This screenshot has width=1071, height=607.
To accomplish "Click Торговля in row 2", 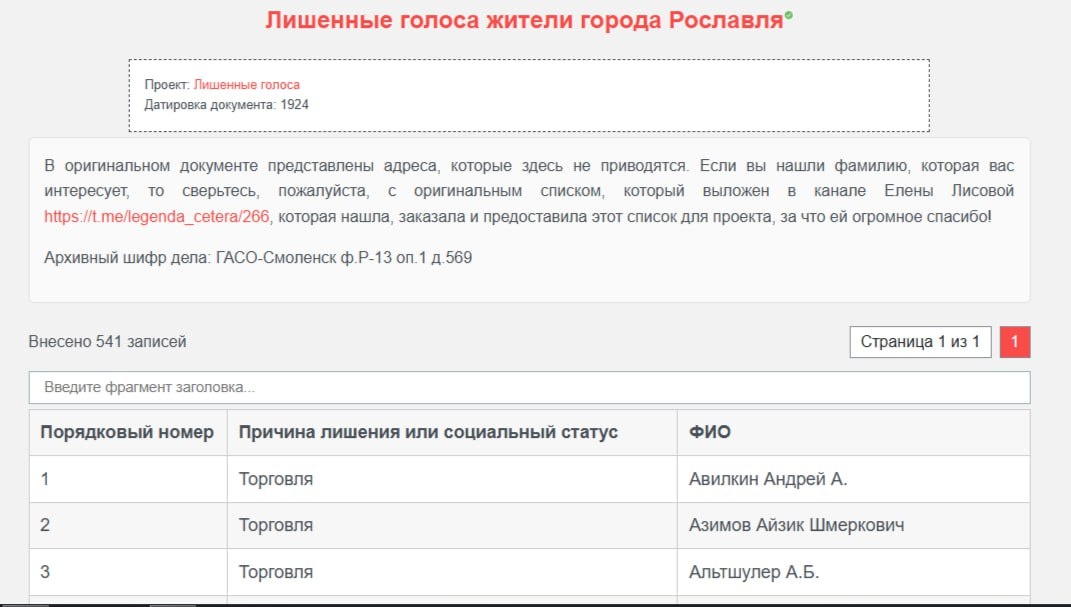I will [x=276, y=525].
